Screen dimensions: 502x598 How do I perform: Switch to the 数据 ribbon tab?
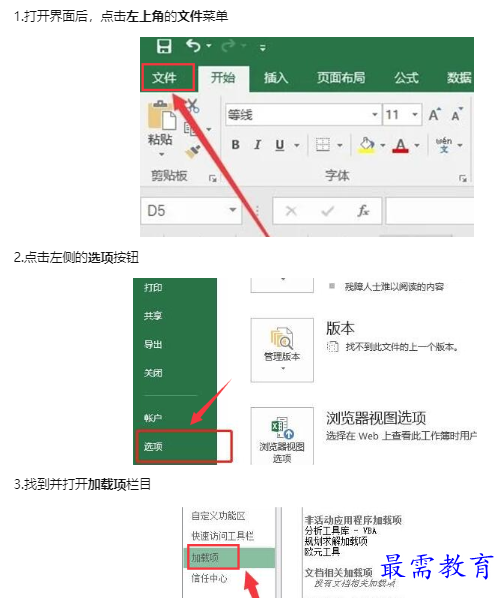coord(459,78)
